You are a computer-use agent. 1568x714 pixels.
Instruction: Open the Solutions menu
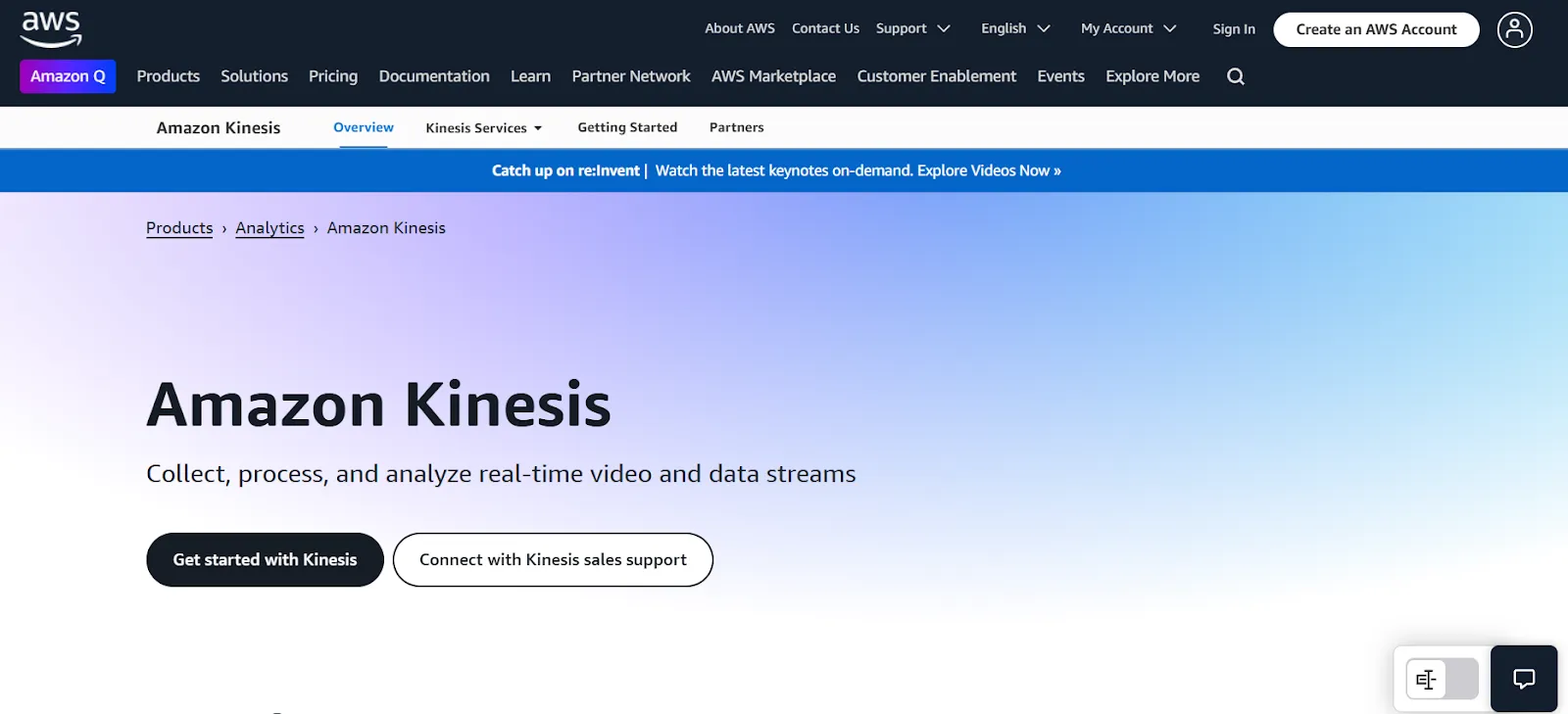point(254,76)
